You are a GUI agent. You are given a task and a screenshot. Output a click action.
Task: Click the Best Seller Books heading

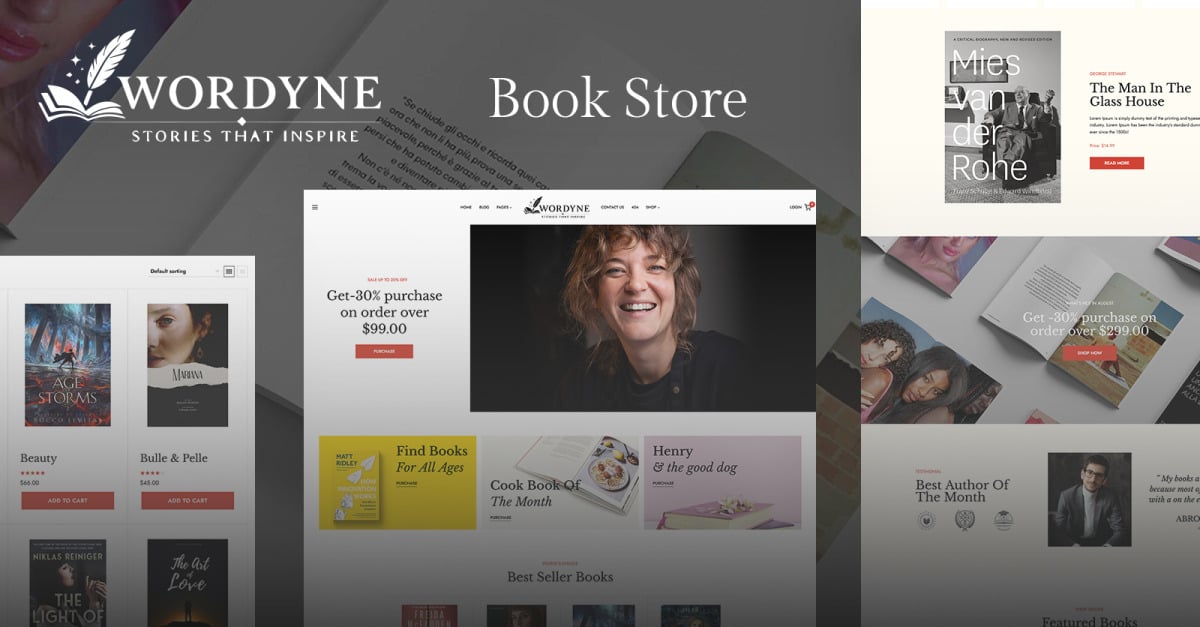[560, 576]
